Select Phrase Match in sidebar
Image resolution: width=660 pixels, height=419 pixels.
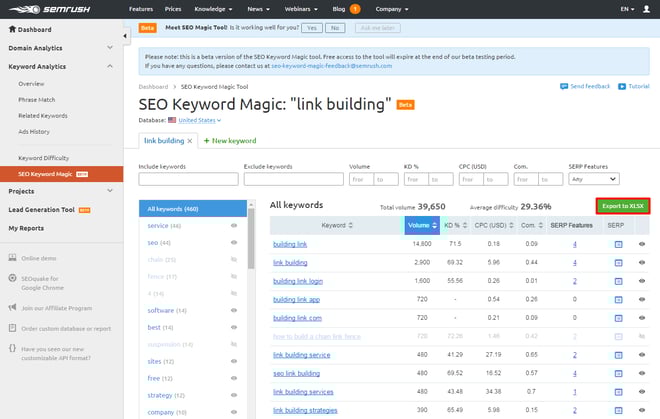(37, 100)
